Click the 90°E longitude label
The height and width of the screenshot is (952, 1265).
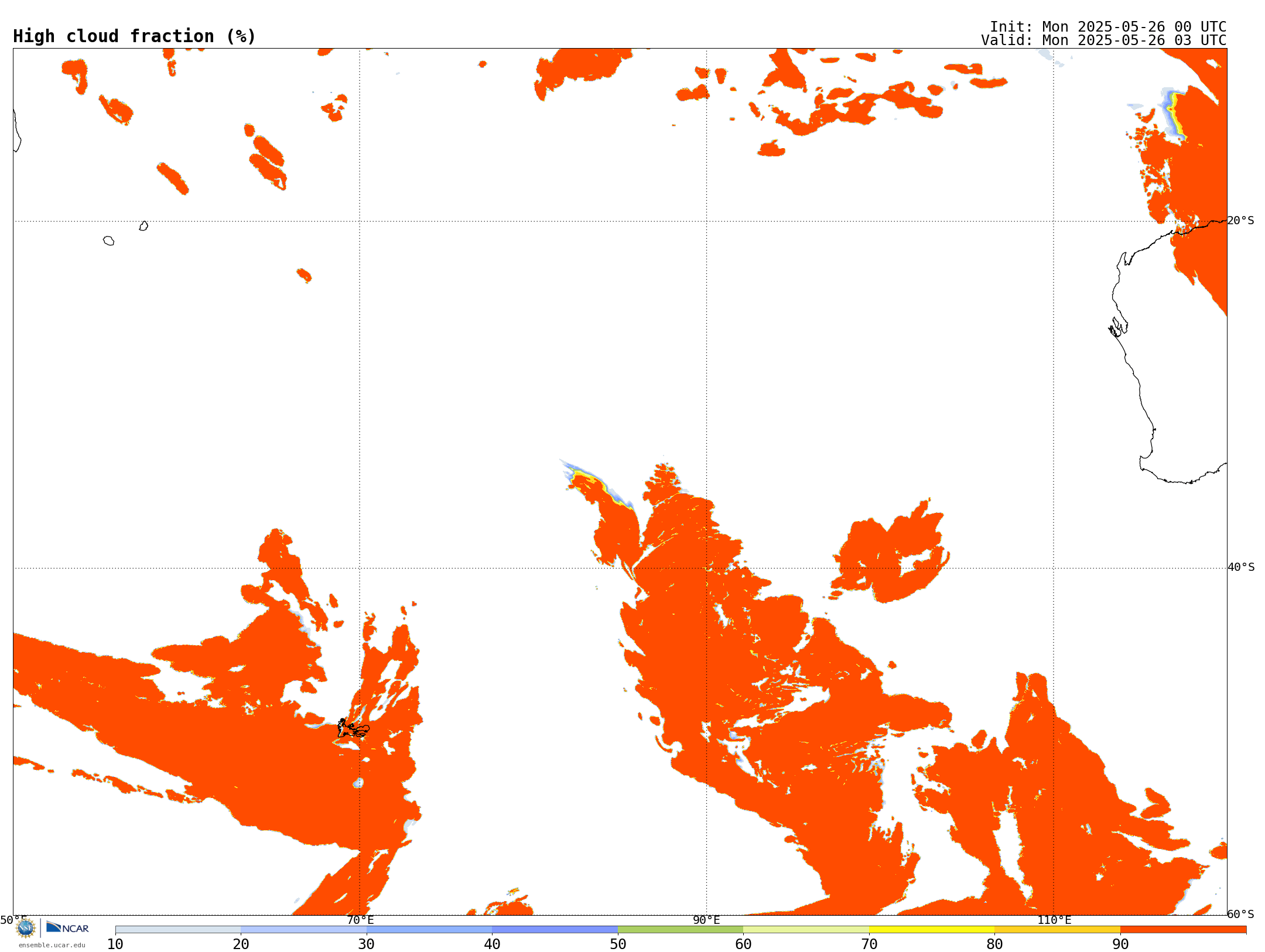(706, 920)
